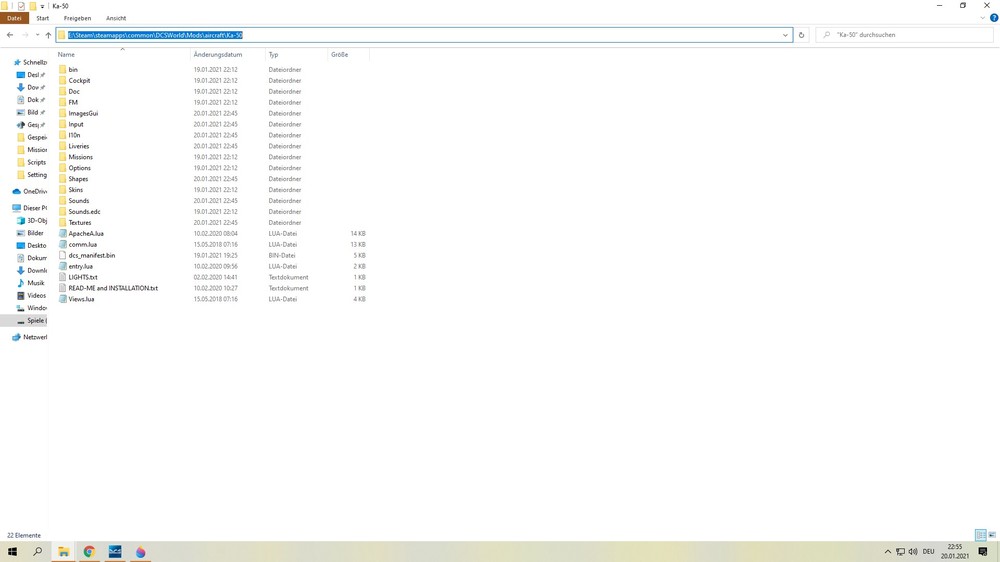The width and height of the screenshot is (1000, 562).
Task: Expand the address bar history dropdown
Action: (x=785, y=35)
